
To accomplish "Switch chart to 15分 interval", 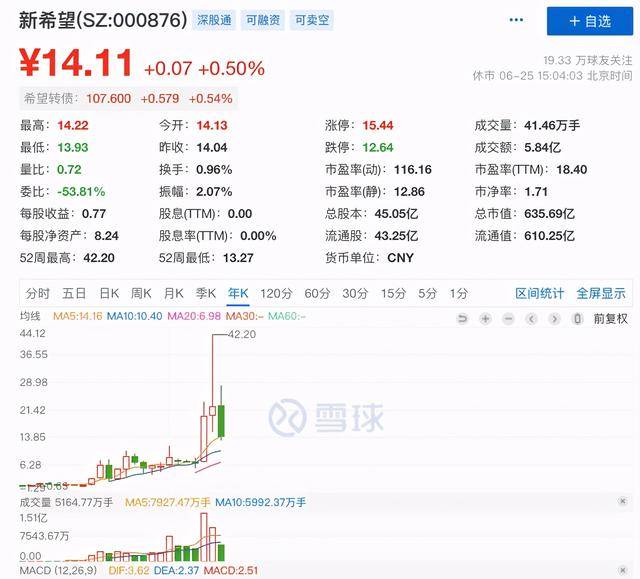I will point(393,293).
